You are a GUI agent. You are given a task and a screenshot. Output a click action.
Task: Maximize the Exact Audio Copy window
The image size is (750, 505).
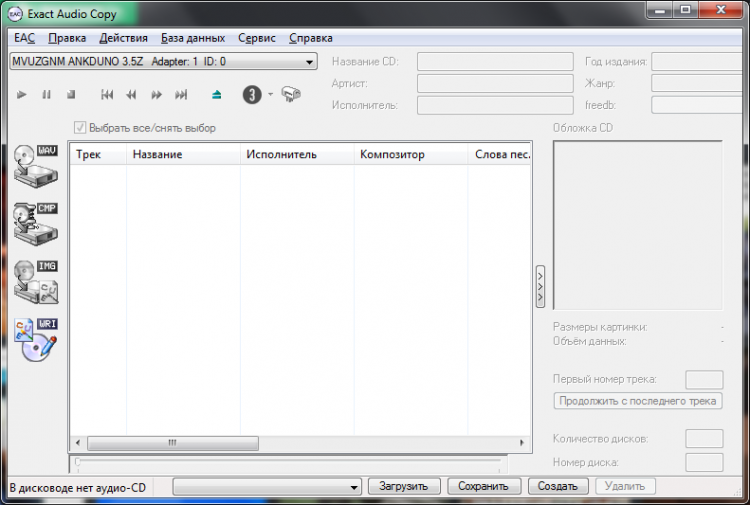[x=685, y=11]
